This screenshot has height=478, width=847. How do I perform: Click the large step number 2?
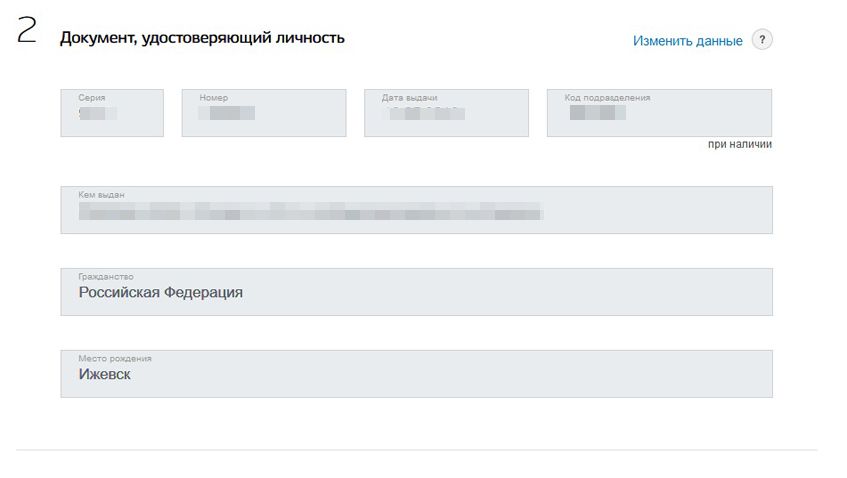click(x=26, y=30)
